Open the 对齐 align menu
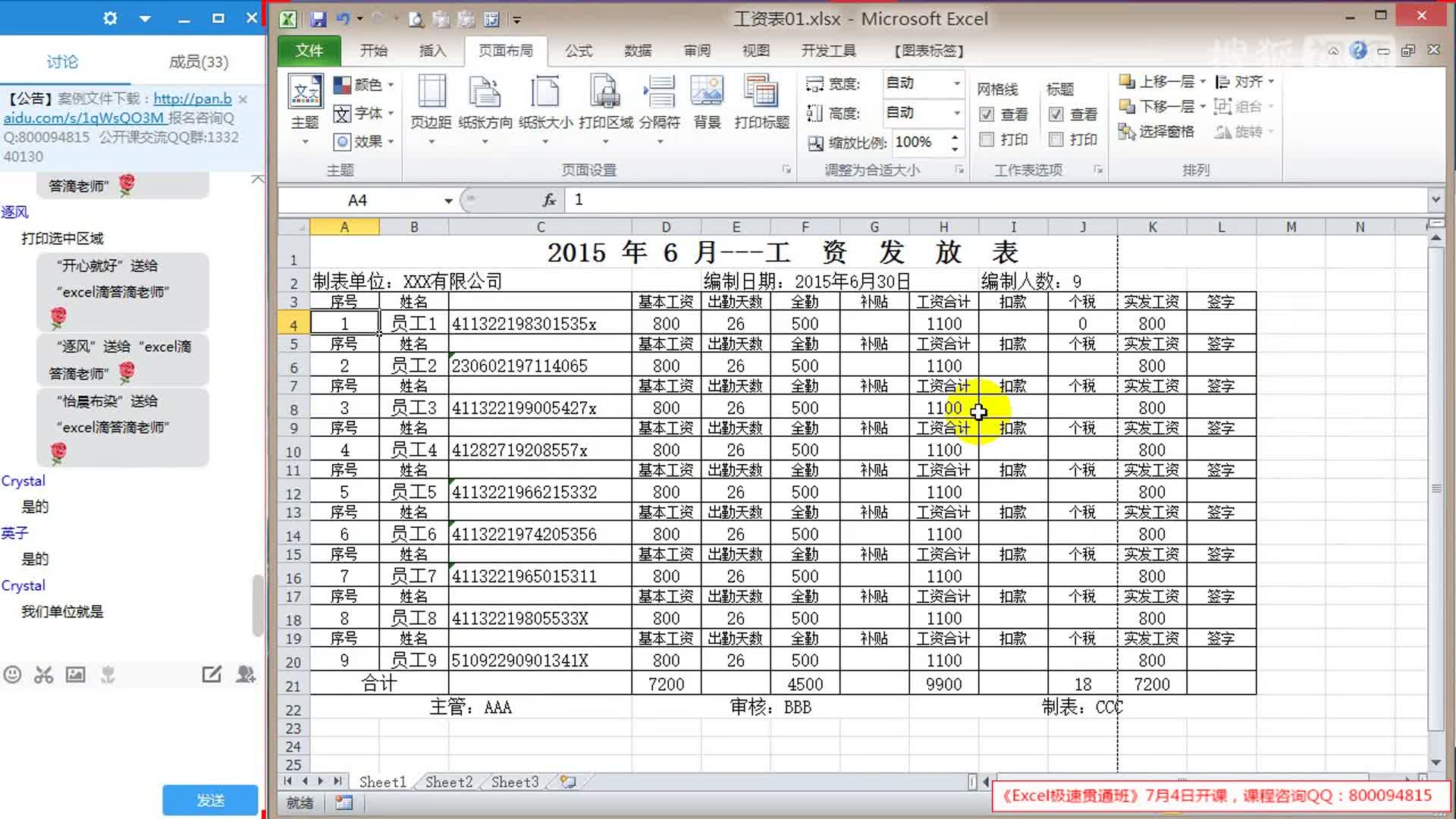Image resolution: width=1456 pixels, height=819 pixels. pos(1244,81)
